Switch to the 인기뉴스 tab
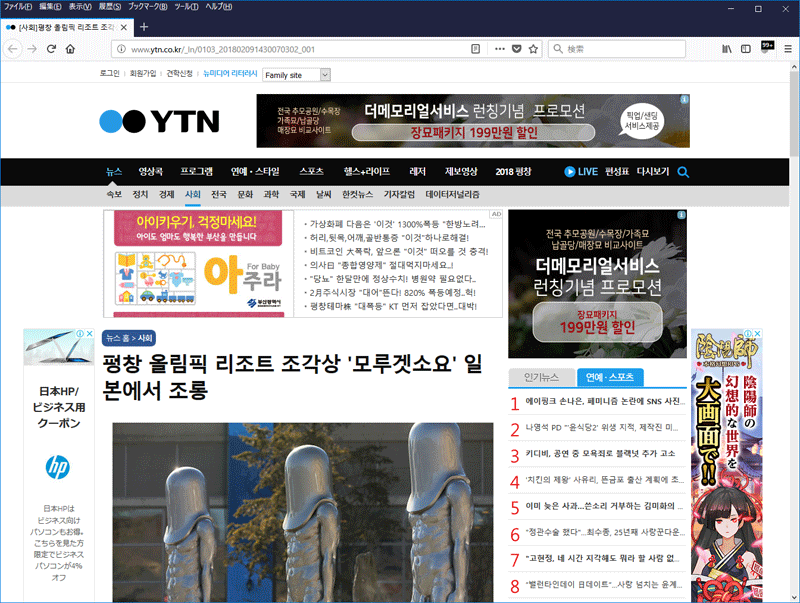This screenshot has width=800, height=603. tap(541, 378)
